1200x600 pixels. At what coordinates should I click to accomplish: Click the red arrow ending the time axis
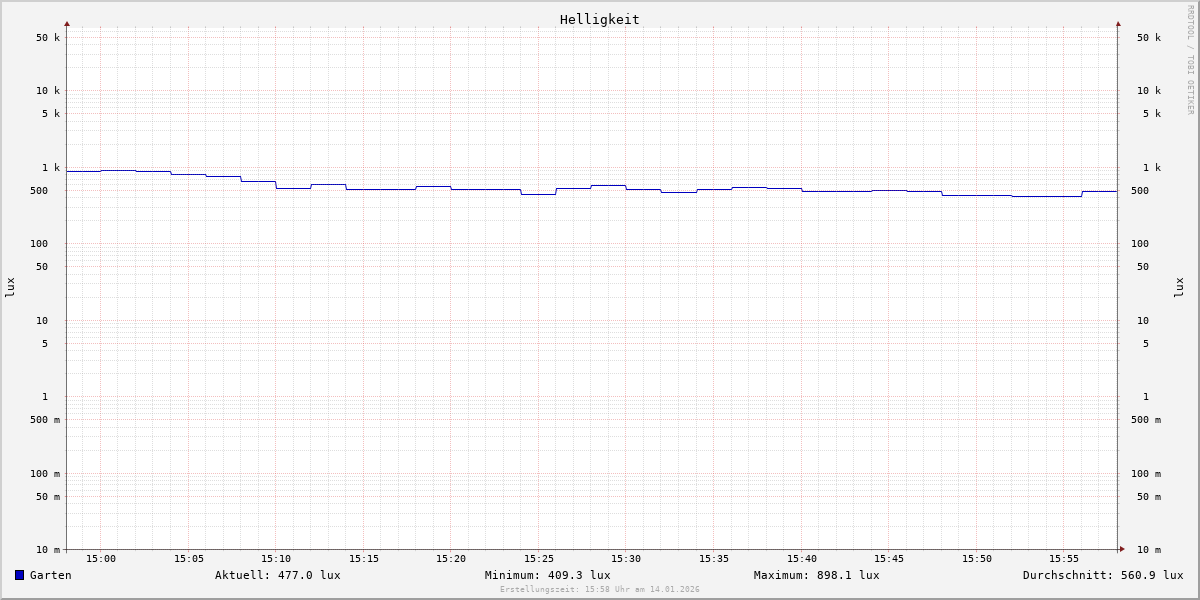[x=1122, y=549]
